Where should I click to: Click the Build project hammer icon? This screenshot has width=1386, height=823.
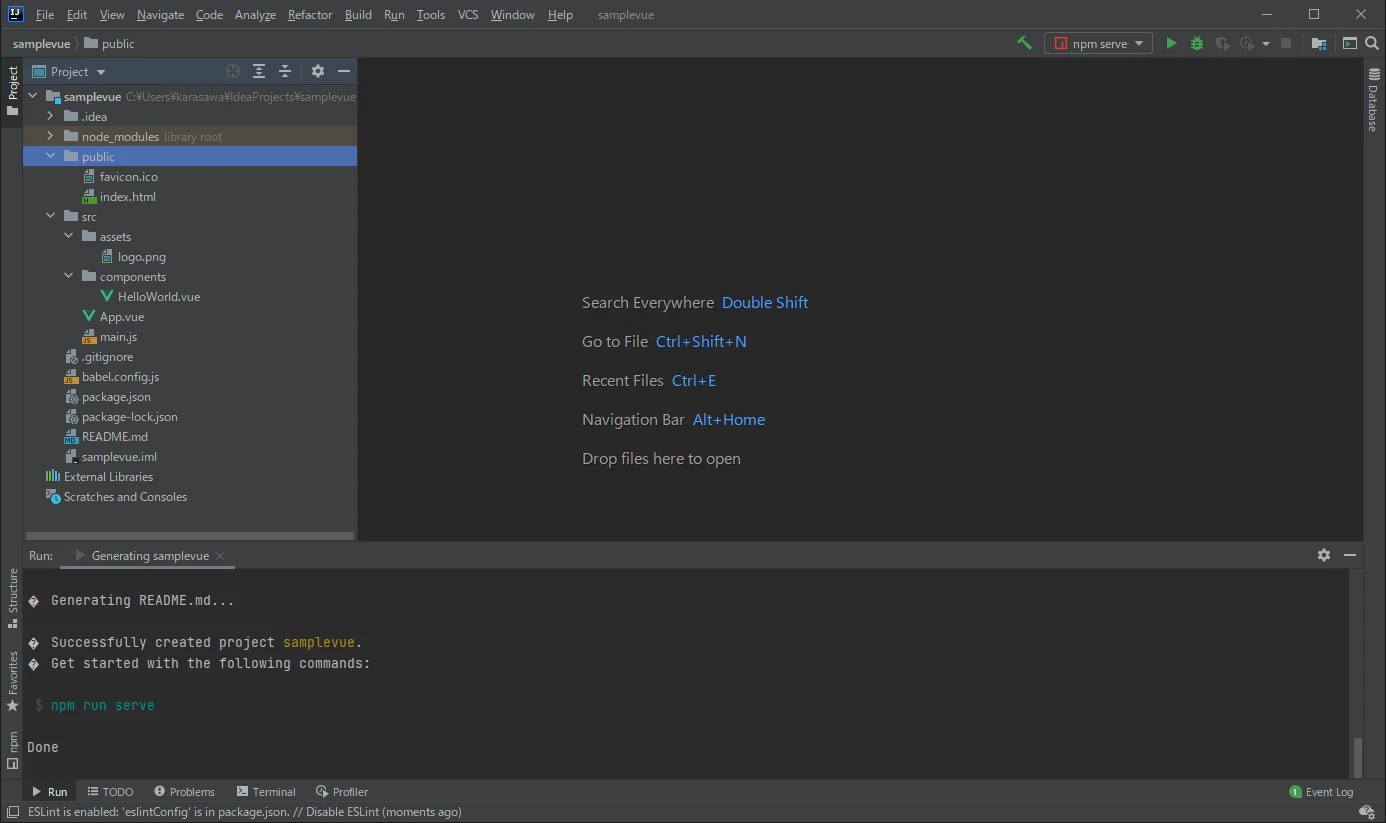[x=1024, y=44]
